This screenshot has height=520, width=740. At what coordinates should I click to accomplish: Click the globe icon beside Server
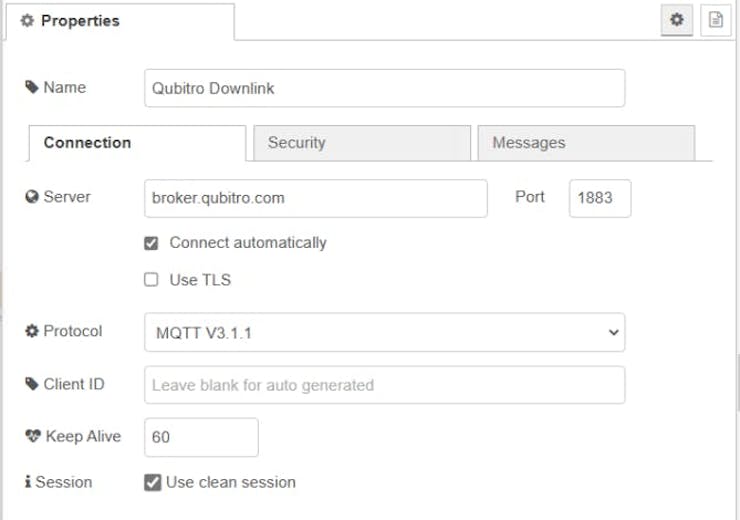31,197
